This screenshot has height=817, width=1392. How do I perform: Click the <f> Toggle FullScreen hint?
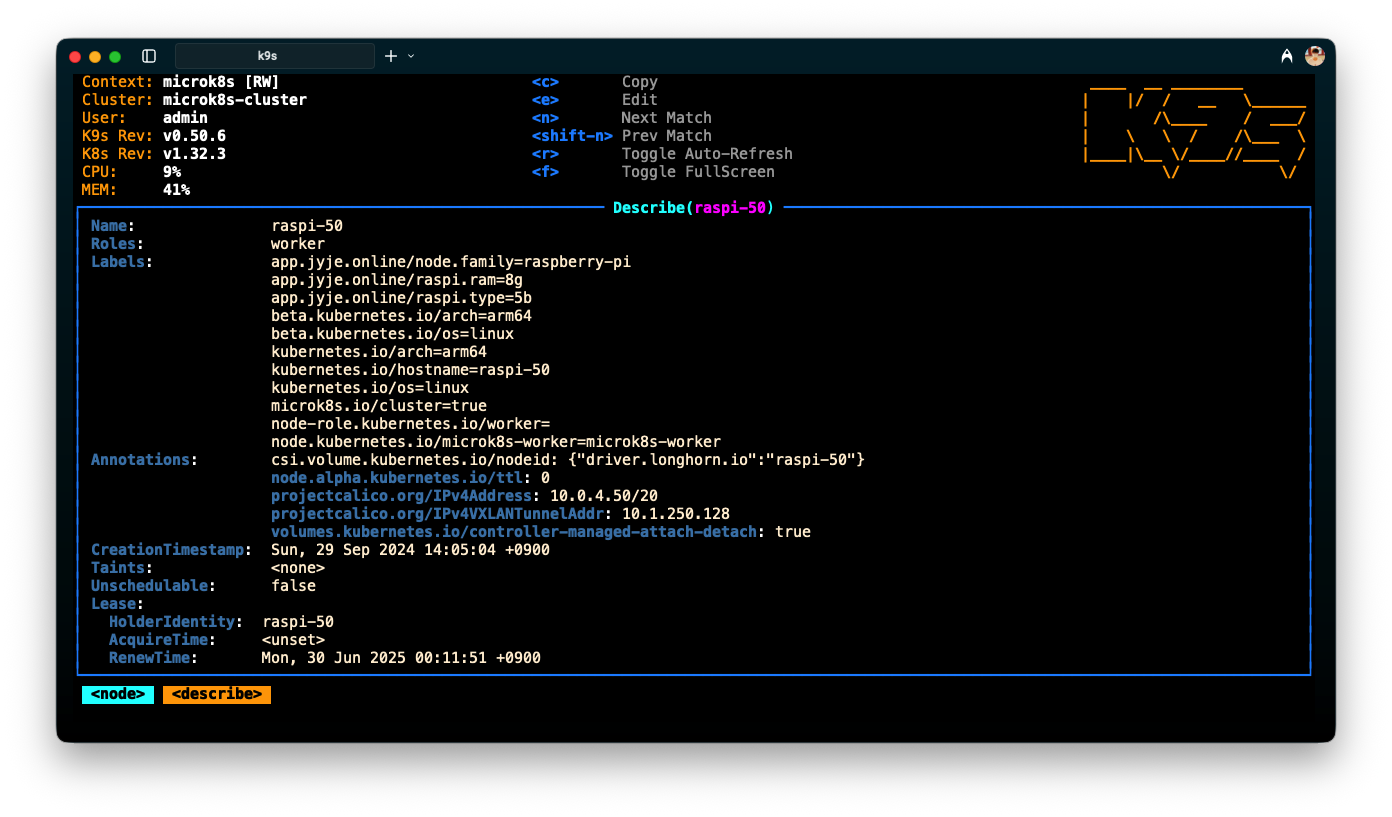(653, 172)
